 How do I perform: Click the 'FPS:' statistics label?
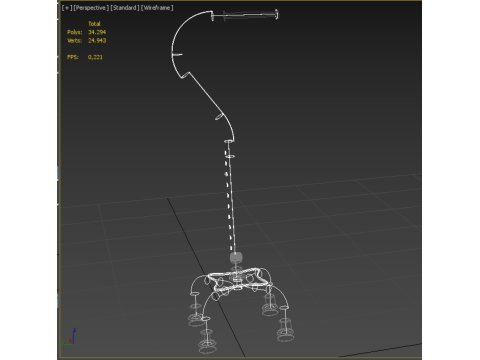73,57
